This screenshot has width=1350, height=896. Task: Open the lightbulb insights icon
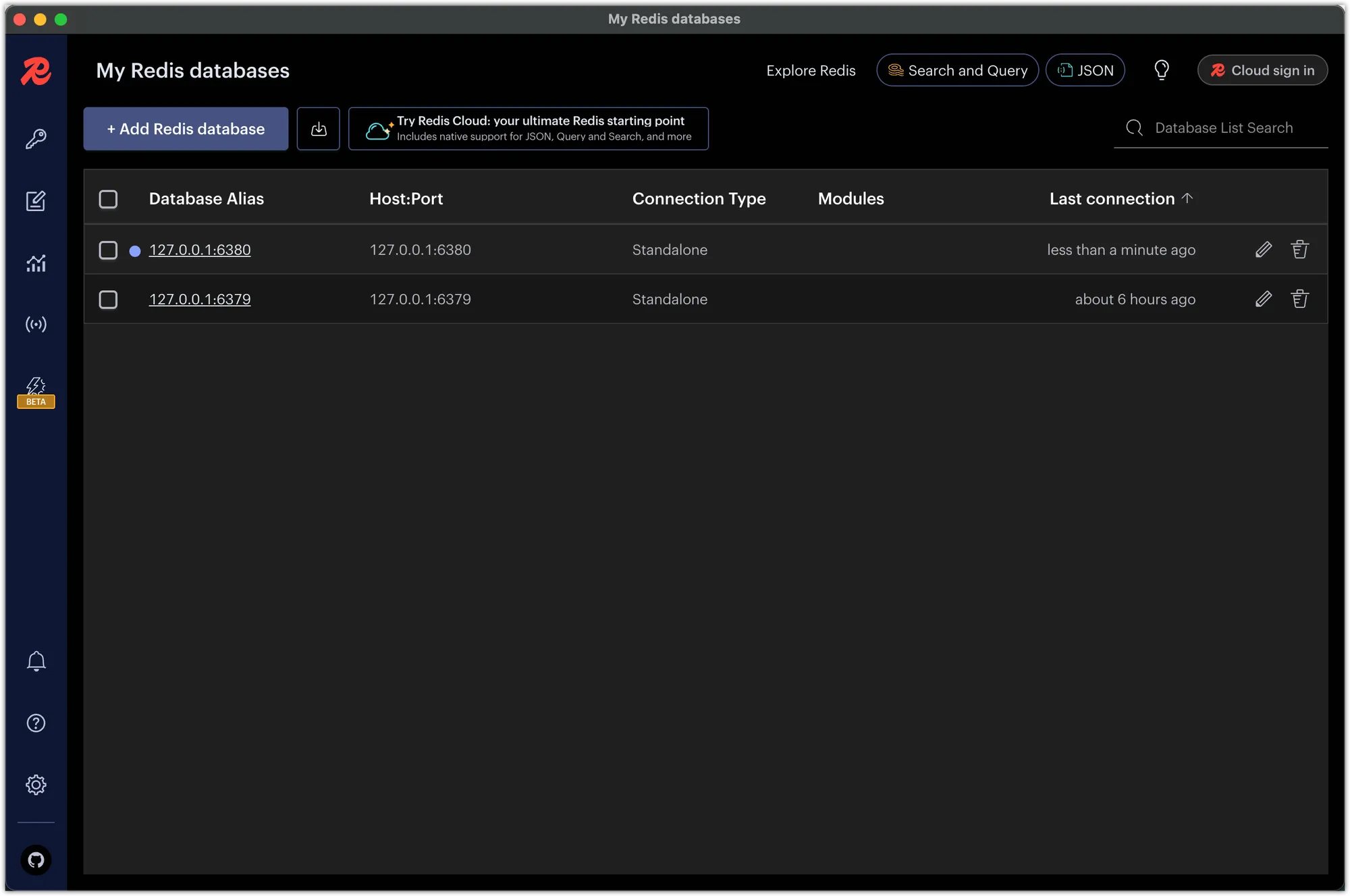1161,70
